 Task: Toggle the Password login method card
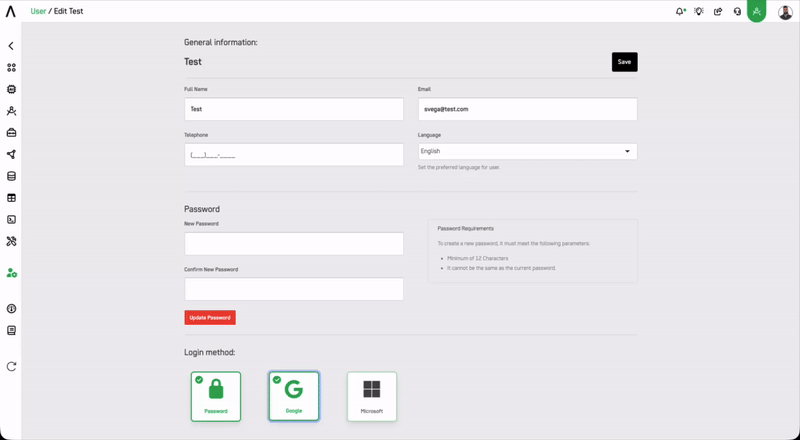coord(216,397)
